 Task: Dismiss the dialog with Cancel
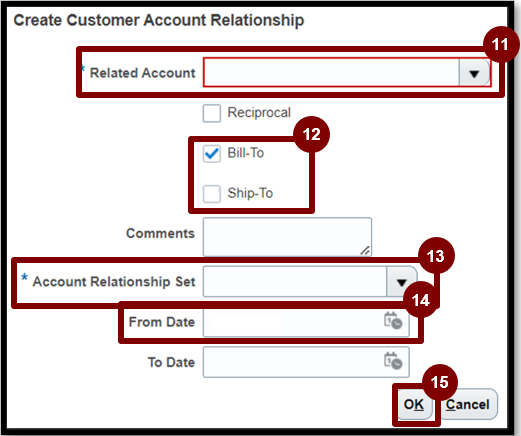pyautogui.click(x=468, y=404)
